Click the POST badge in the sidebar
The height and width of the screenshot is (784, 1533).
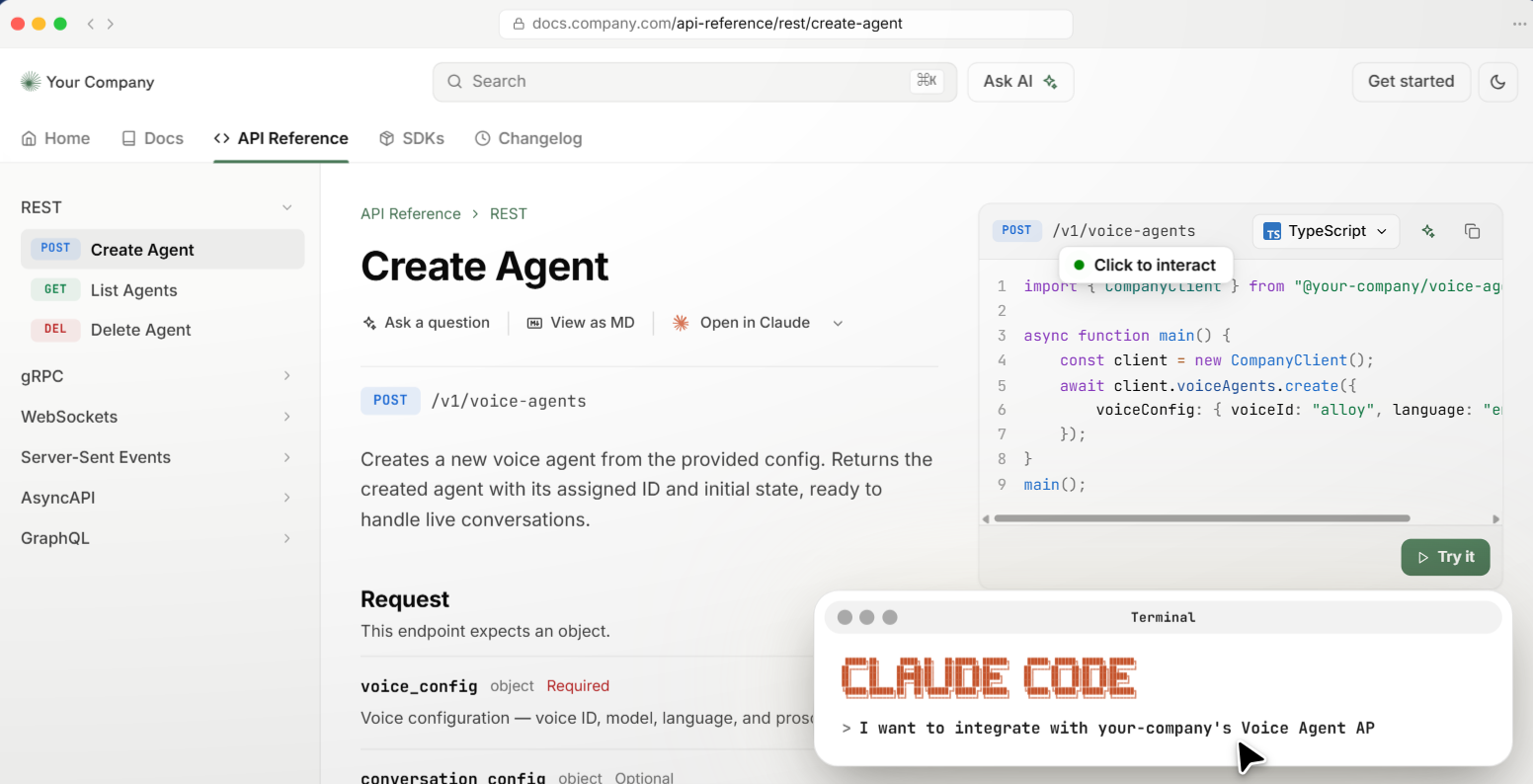(x=55, y=249)
